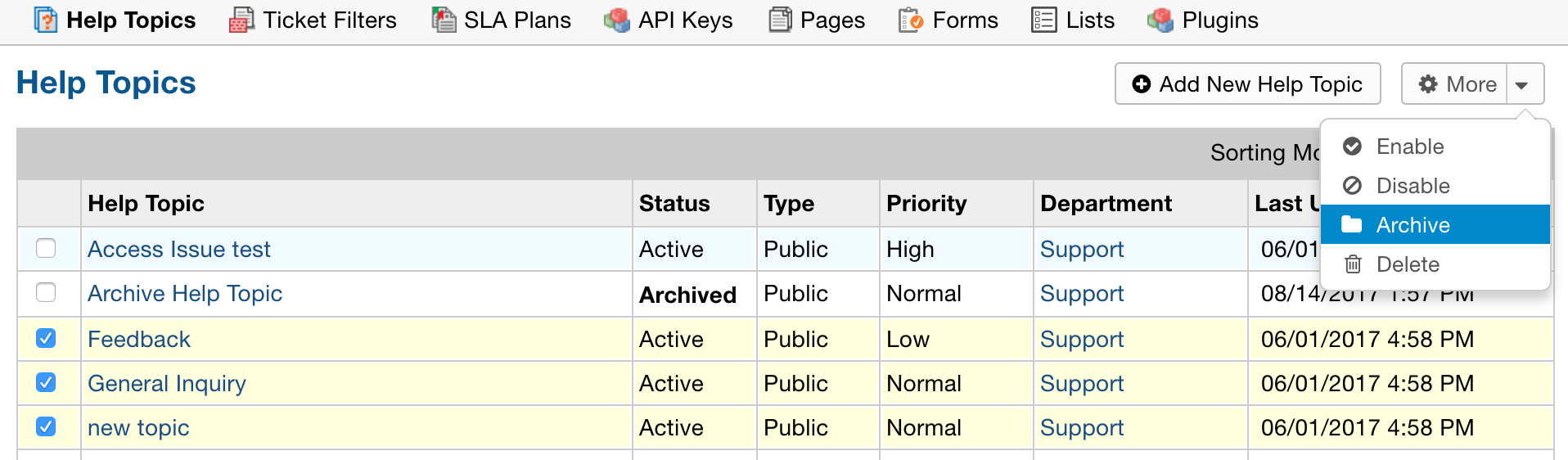Click the Help Topics page heading
Screen dimensions: 1568x460
click(106, 83)
